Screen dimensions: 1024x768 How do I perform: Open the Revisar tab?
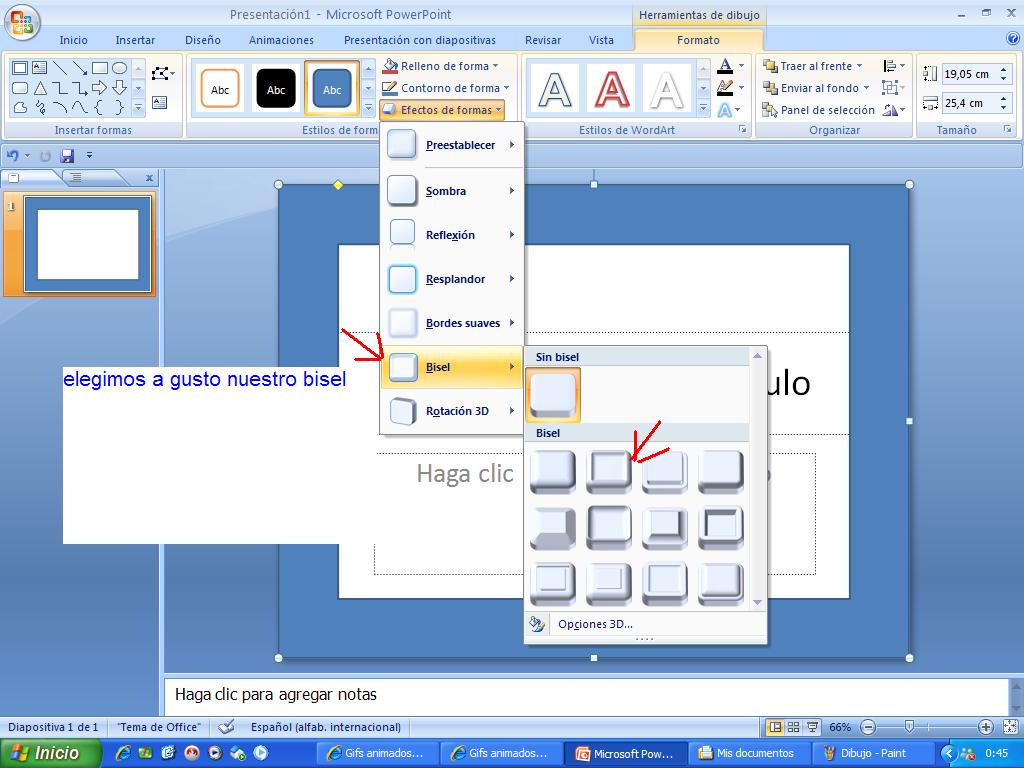[x=543, y=40]
